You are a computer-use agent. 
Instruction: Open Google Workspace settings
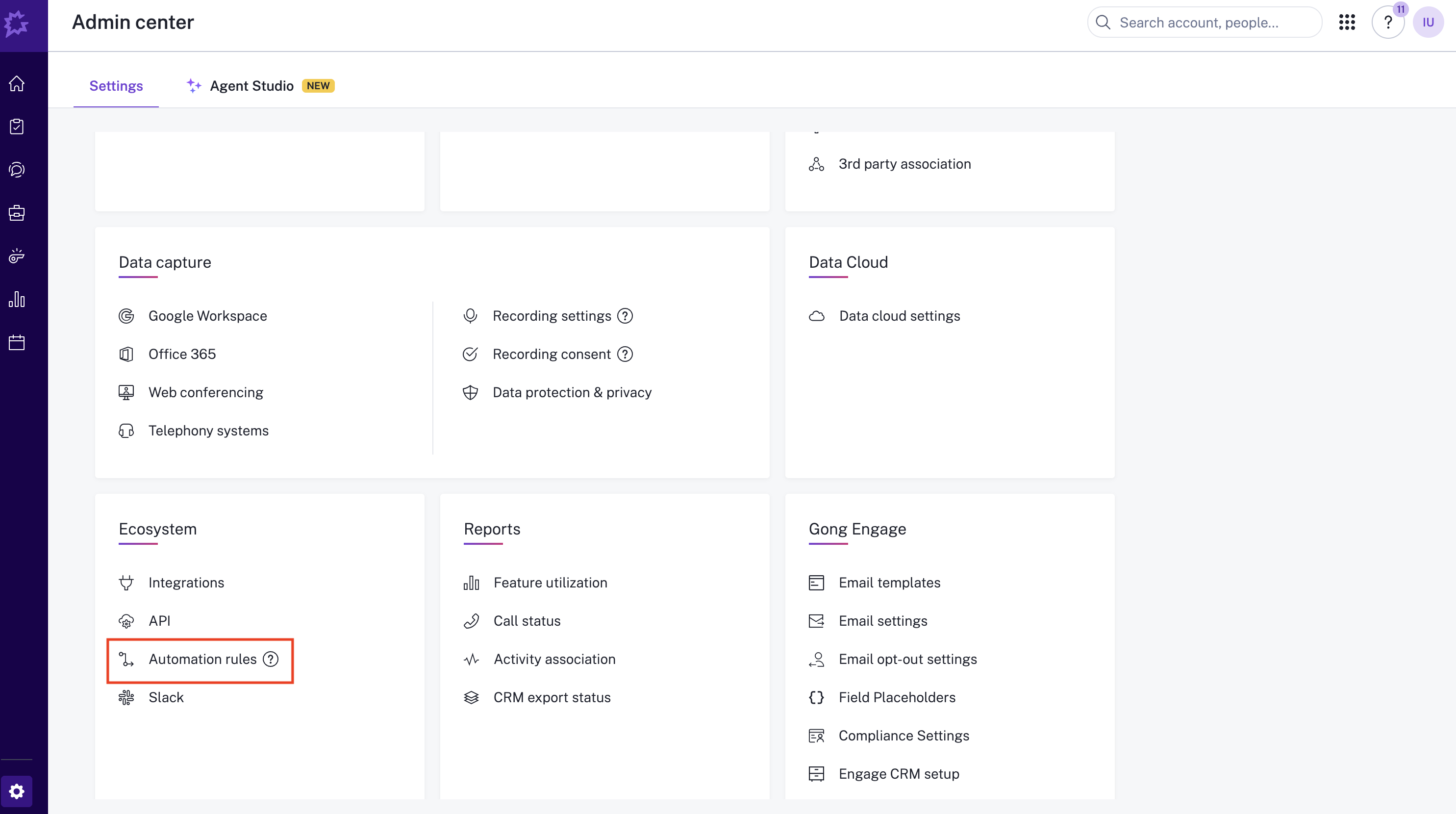(x=207, y=316)
